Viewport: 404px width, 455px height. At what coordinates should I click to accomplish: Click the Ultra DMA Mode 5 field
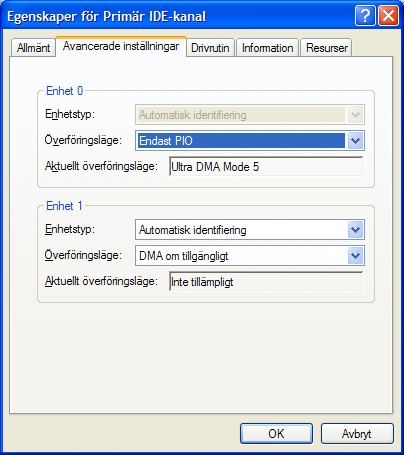[266, 166]
